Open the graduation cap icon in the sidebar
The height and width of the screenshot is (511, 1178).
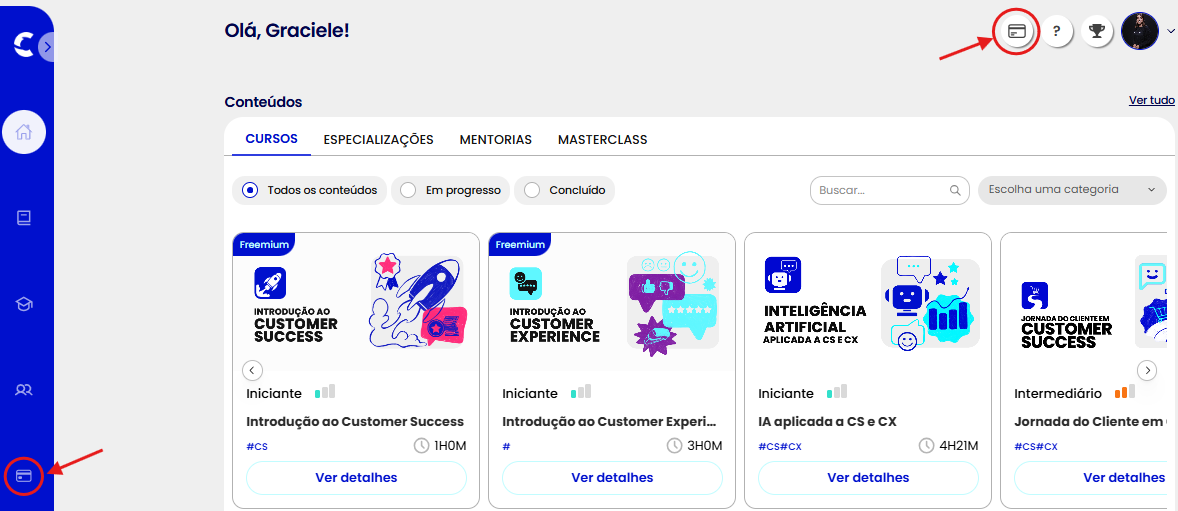24,304
